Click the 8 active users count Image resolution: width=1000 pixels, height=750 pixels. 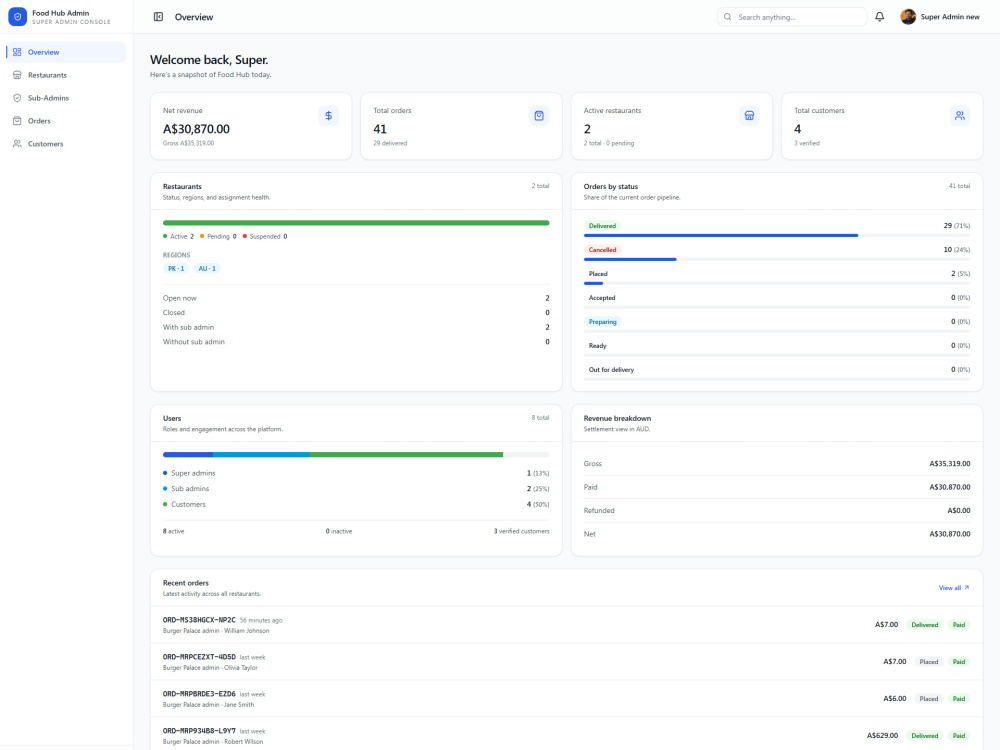(x=173, y=531)
